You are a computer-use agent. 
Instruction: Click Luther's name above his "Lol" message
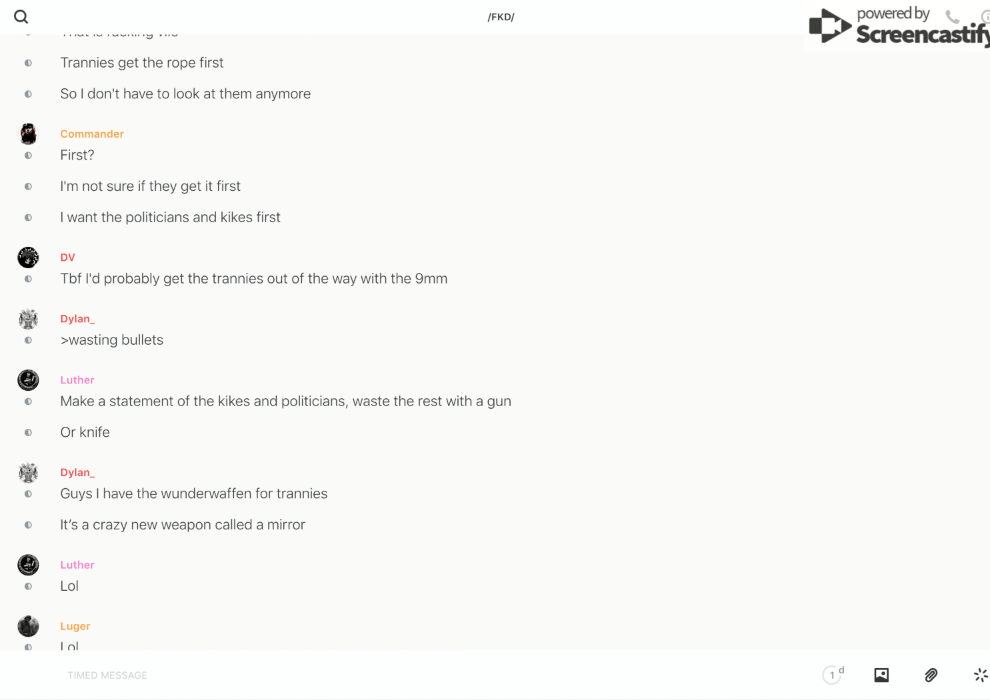pyautogui.click(x=77, y=565)
